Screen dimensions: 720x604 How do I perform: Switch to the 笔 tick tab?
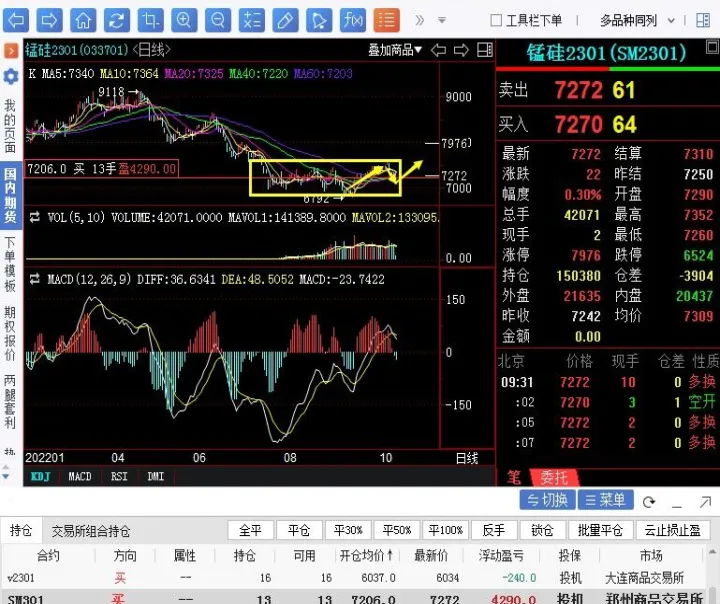513,478
